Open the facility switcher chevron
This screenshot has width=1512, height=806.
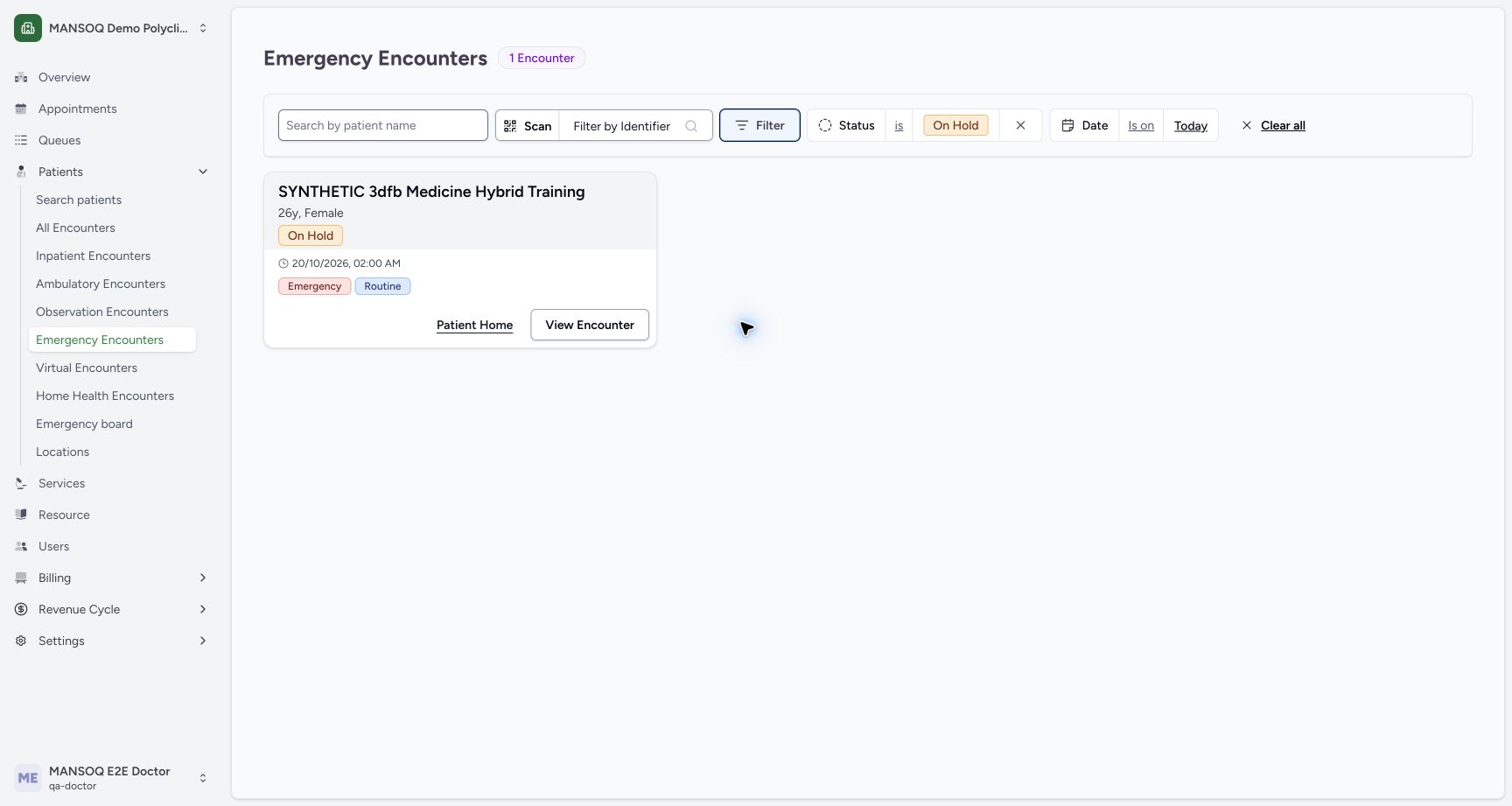203,28
